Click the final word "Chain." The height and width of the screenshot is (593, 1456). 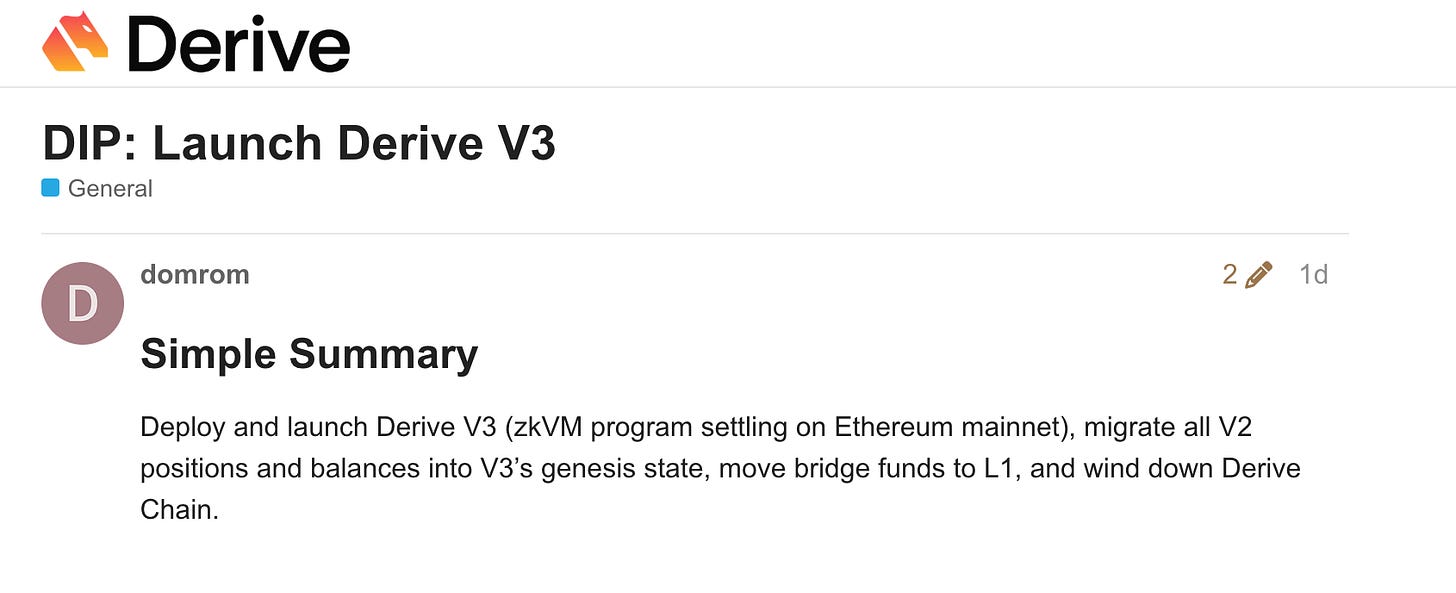(179, 510)
